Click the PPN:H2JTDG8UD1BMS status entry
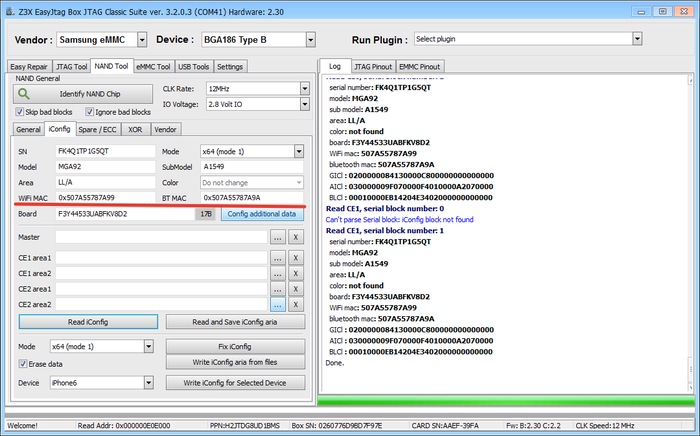The height and width of the screenshot is (436, 700). (x=245, y=426)
